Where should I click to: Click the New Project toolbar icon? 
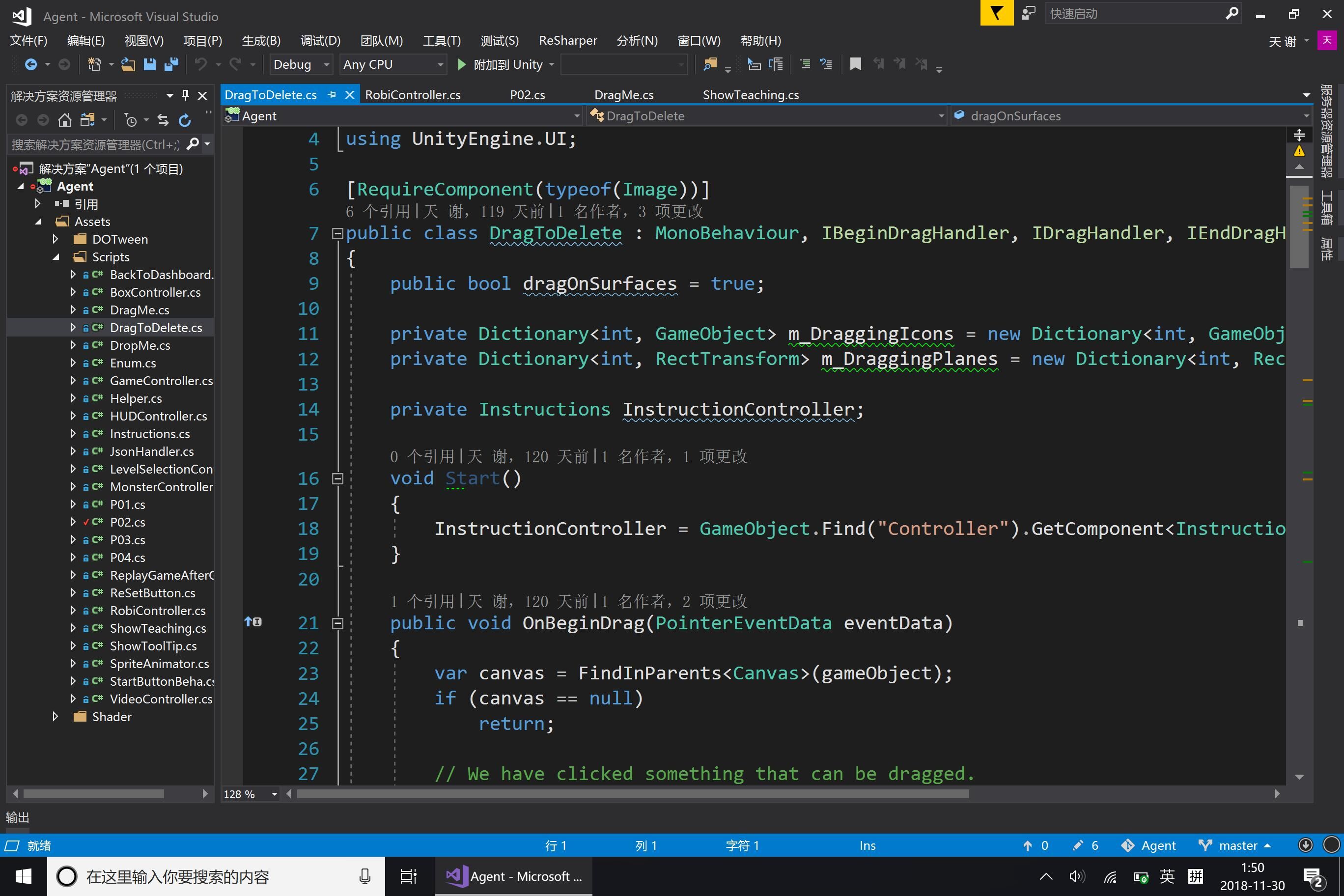[94, 64]
